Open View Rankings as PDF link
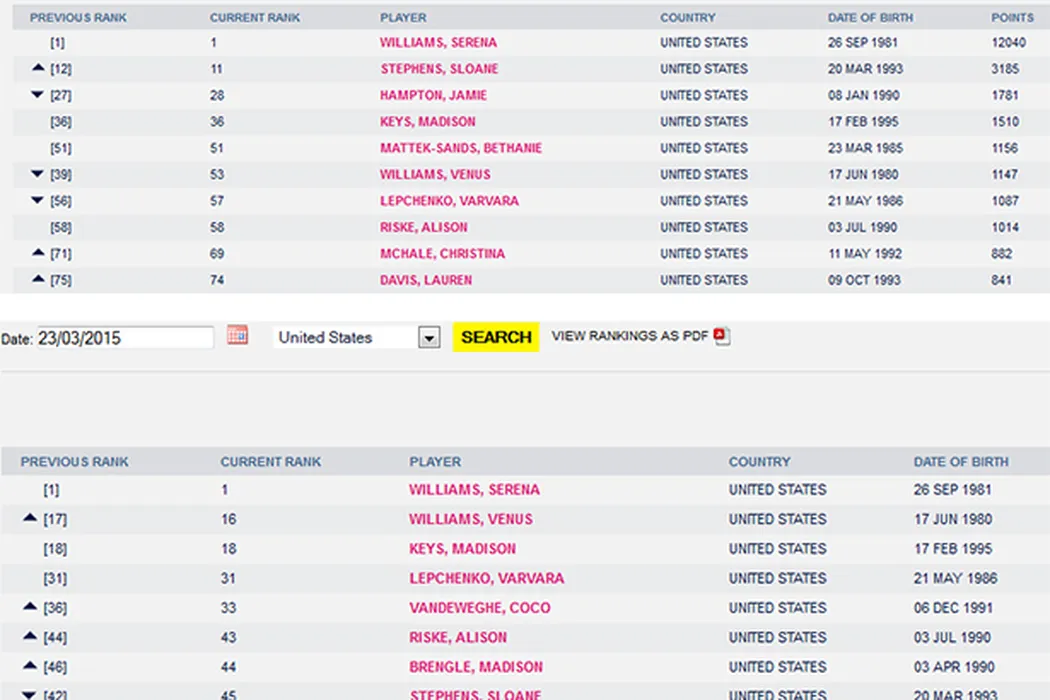The width and height of the screenshot is (1050, 700). click(x=630, y=337)
